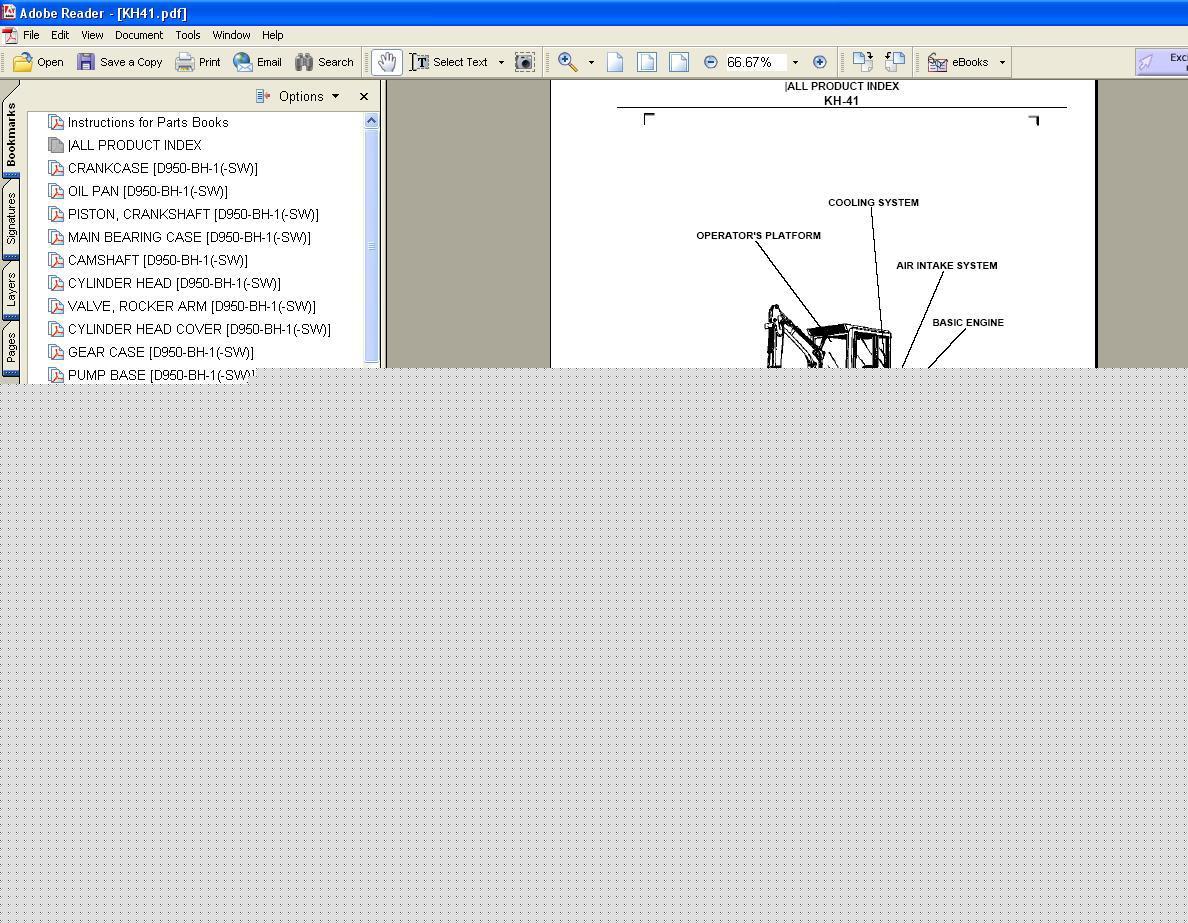Switch to the Bookmarks side tab
The height and width of the screenshot is (923, 1188).
coord(11,135)
